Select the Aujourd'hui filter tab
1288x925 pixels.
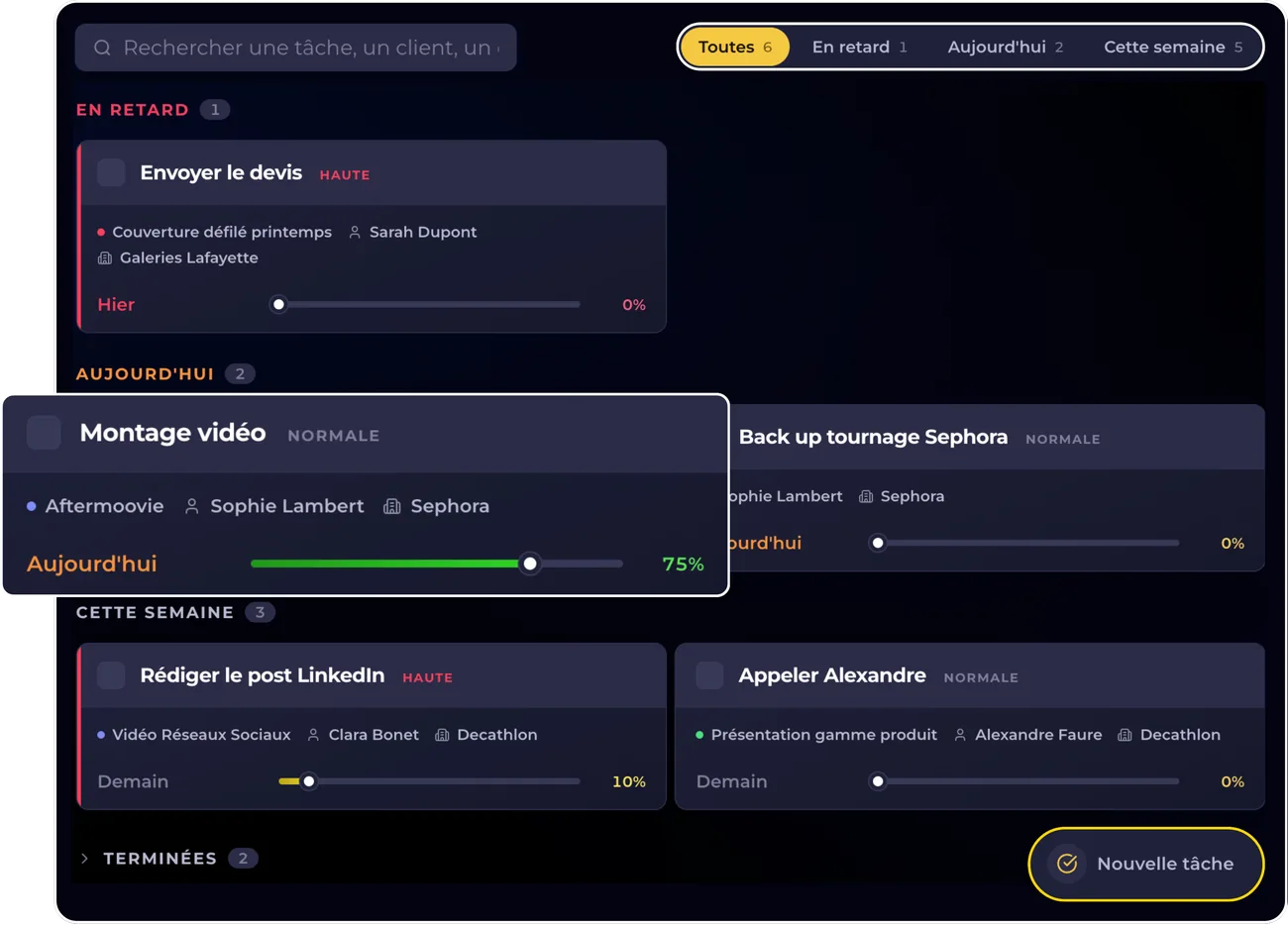(x=1005, y=47)
